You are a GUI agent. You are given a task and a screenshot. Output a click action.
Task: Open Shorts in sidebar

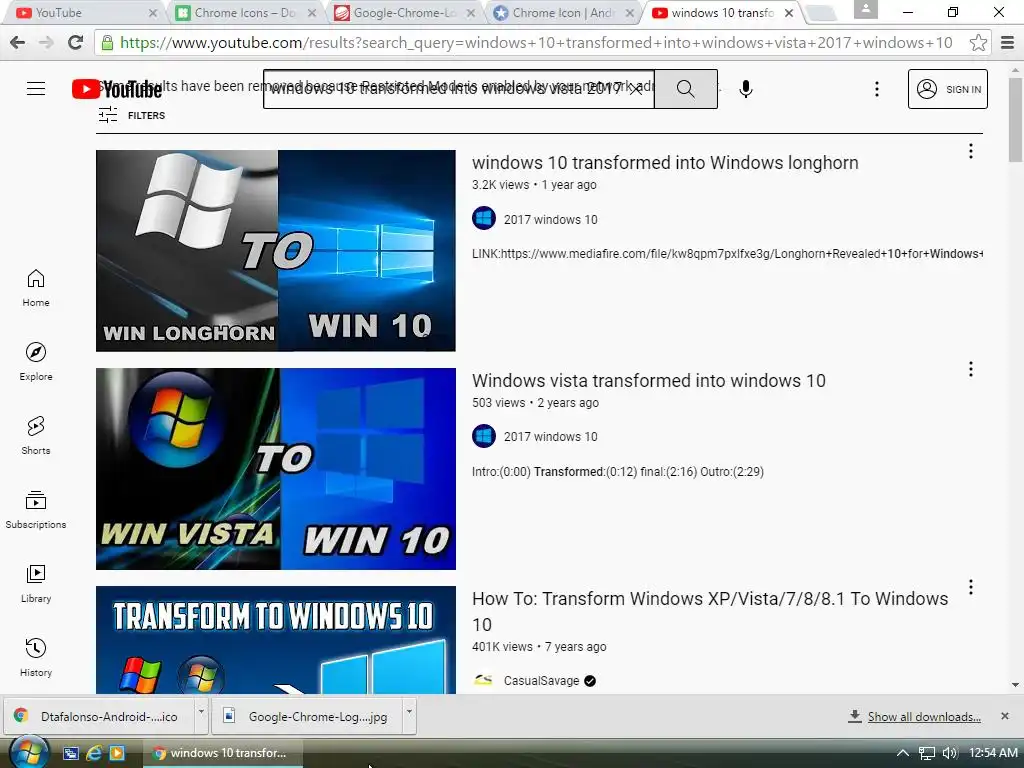click(x=36, y=436)
